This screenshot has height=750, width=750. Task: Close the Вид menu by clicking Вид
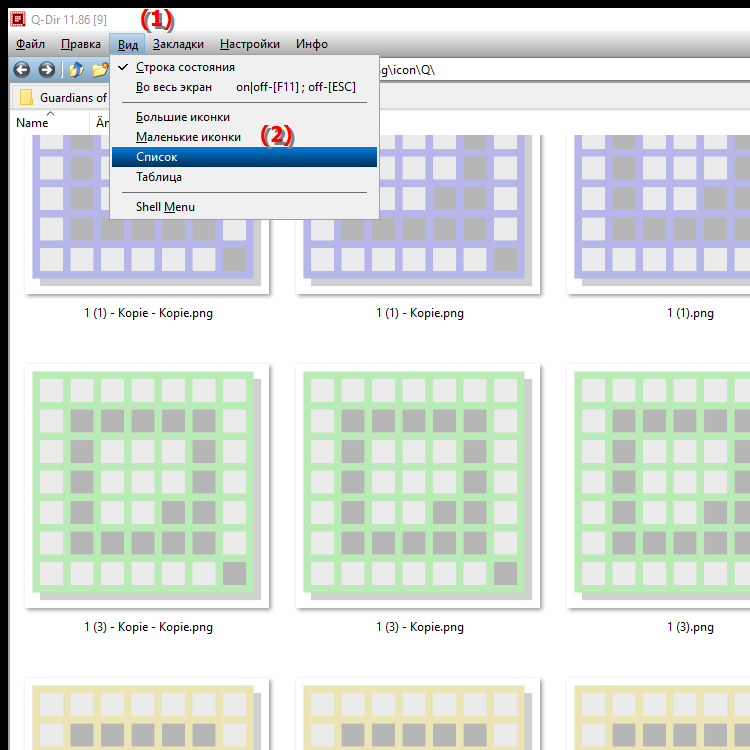[x=128, y=44]
